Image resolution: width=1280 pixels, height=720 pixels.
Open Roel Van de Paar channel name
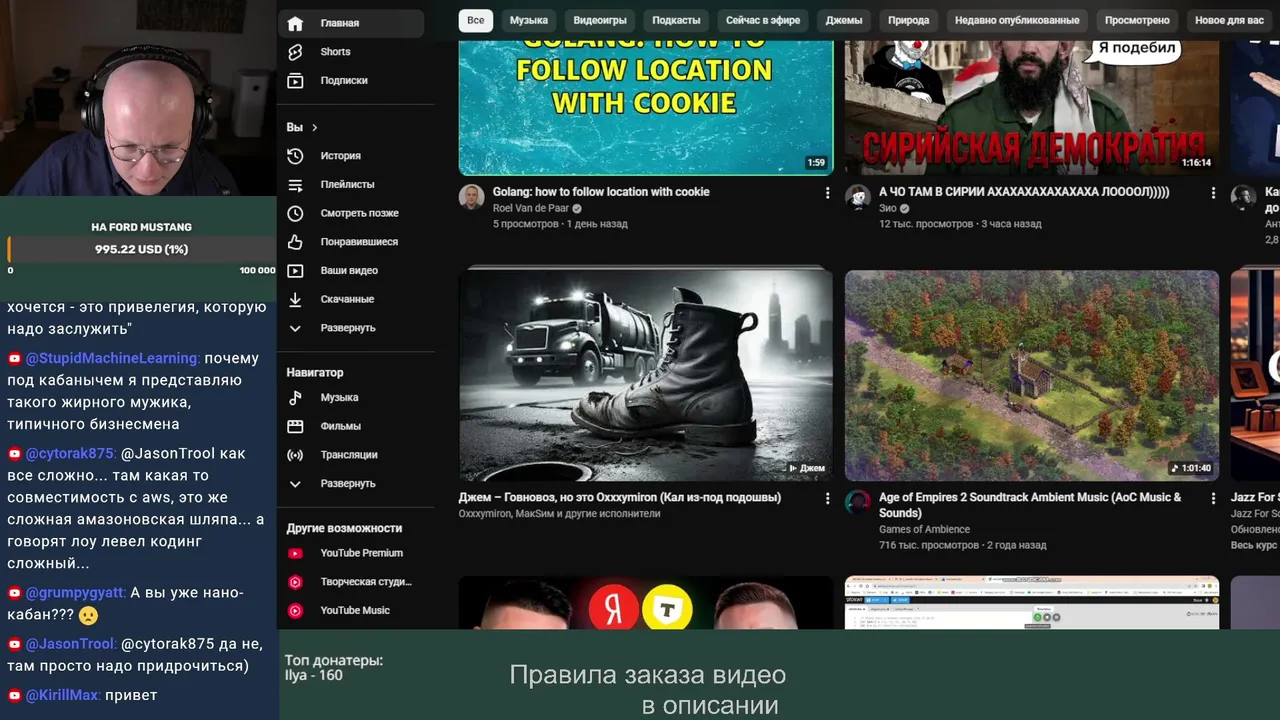[531, 208]
